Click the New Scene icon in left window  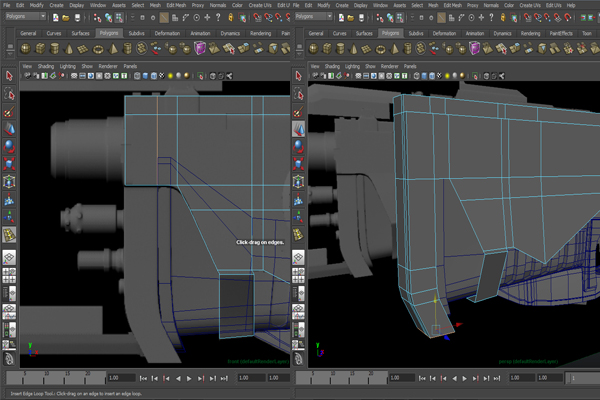55,17
